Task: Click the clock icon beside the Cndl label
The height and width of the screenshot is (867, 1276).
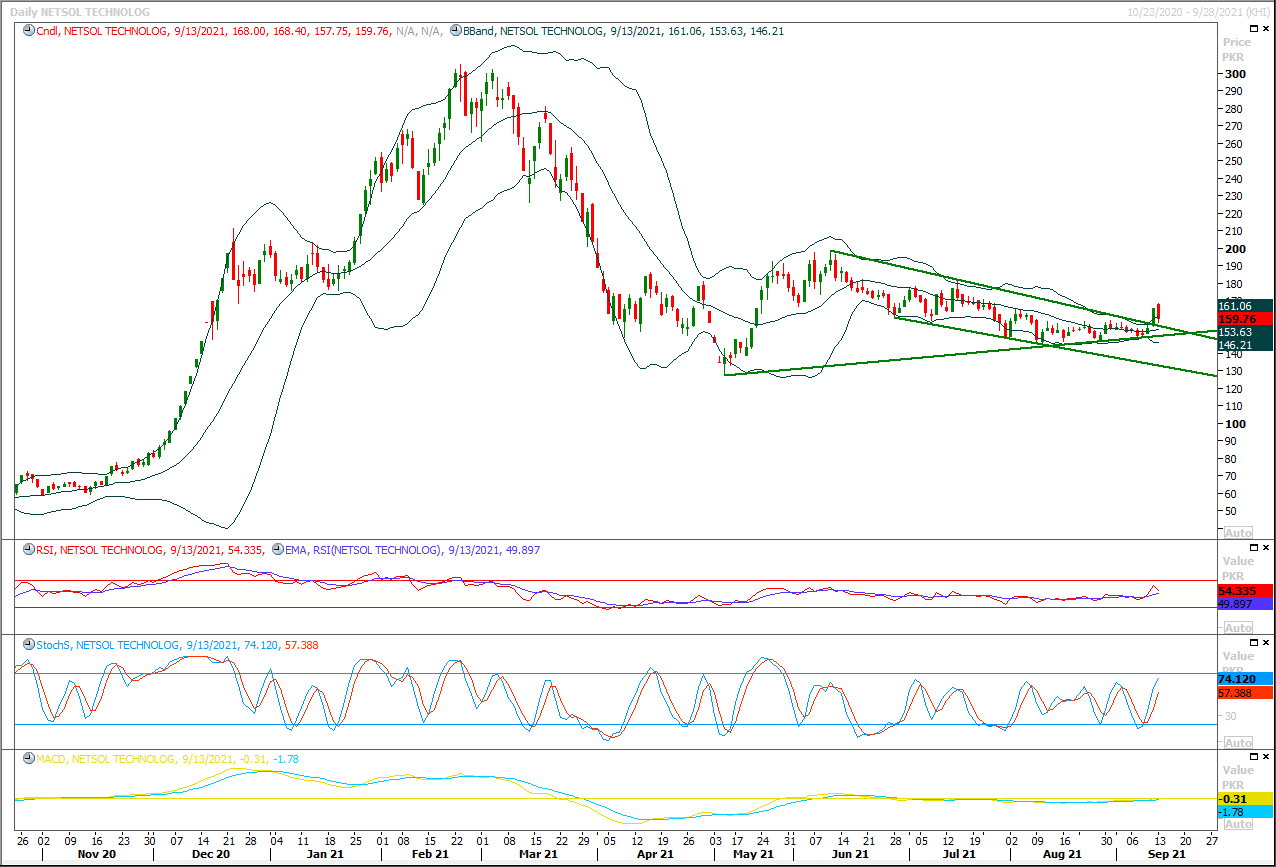Action: click(x=28, y=31)
